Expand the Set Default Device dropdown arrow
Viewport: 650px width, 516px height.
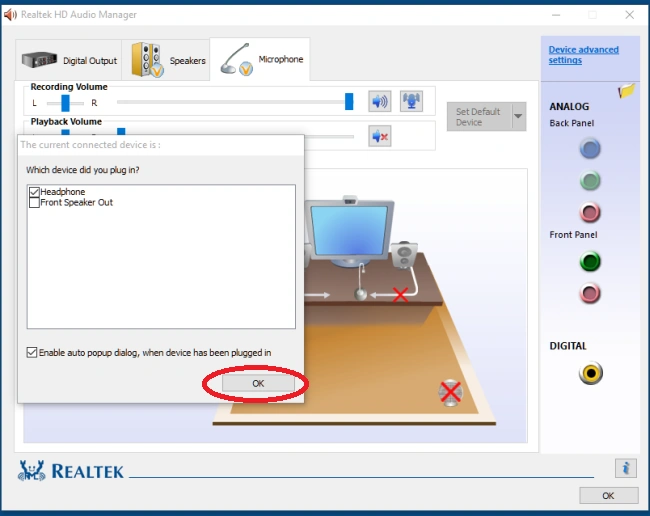click(518, 116)
